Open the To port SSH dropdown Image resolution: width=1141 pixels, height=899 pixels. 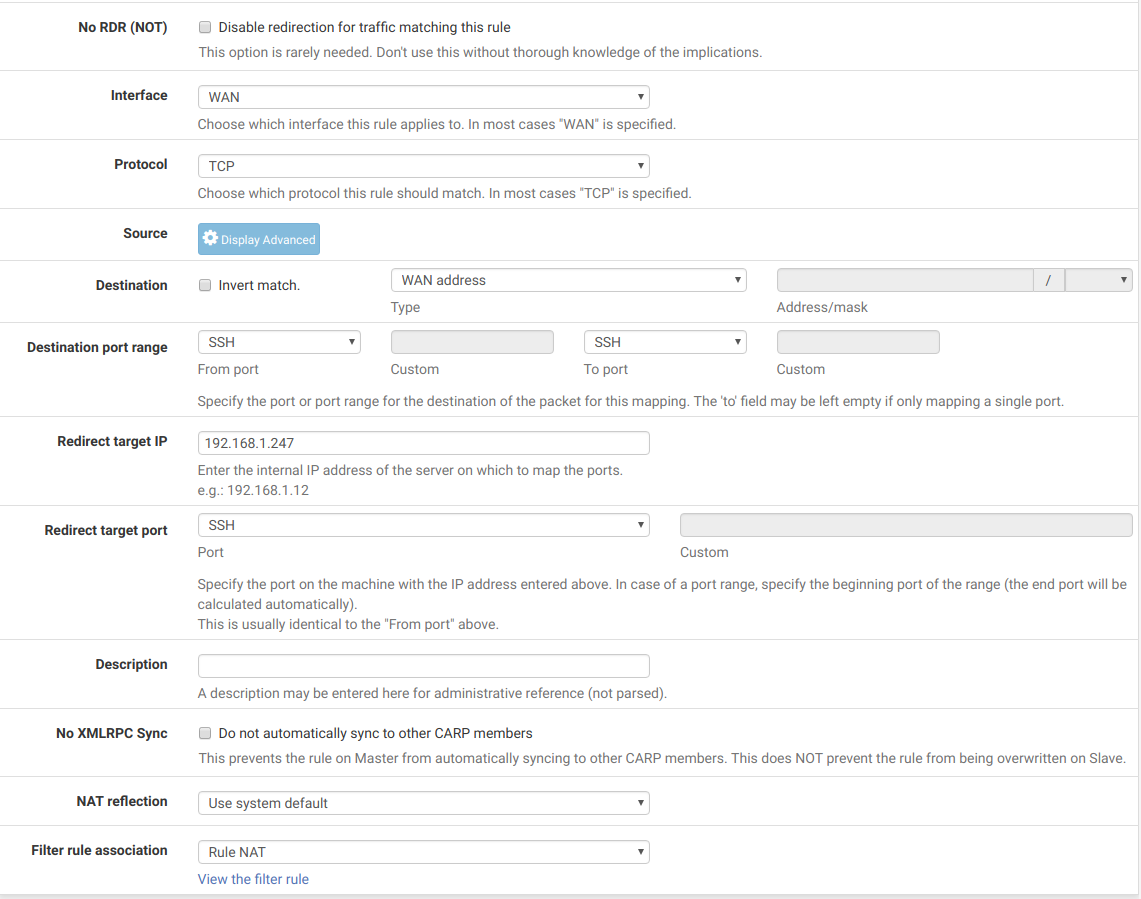pyautogui.click(x=665, y=342)
